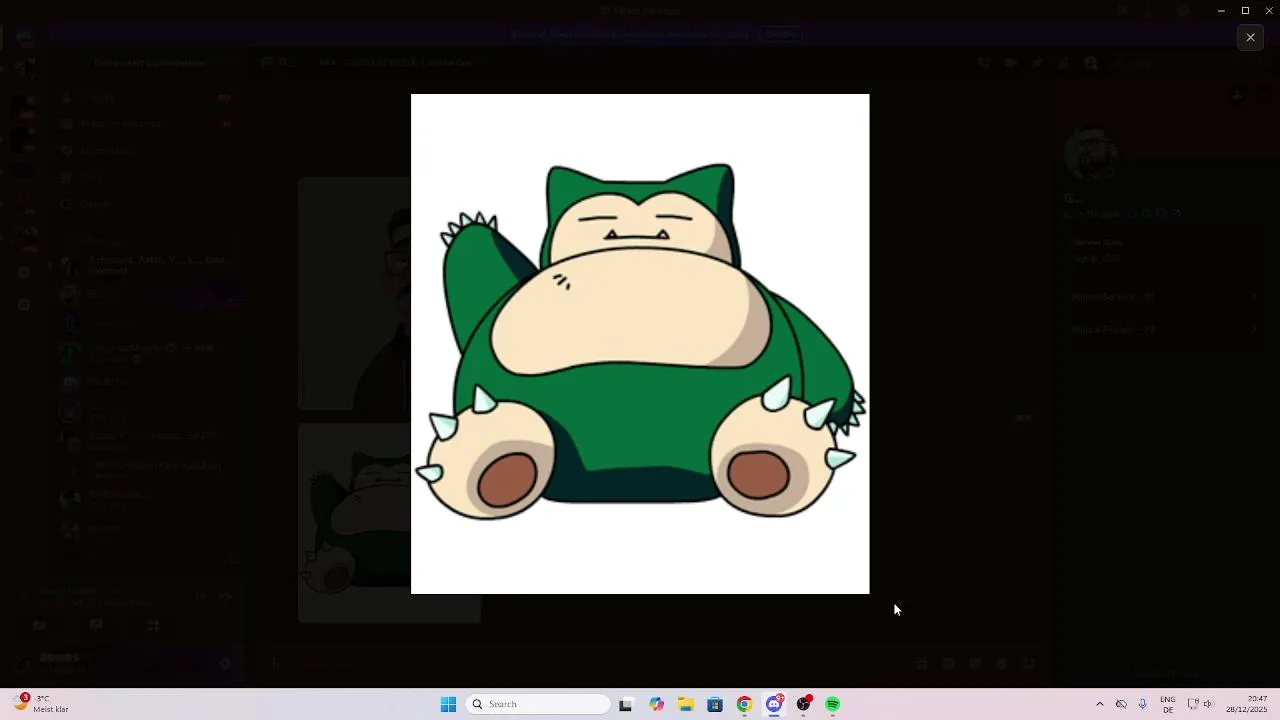Open Task View from the taskbar
This screenshot has height=720, width=1280.
click(626, 704)
